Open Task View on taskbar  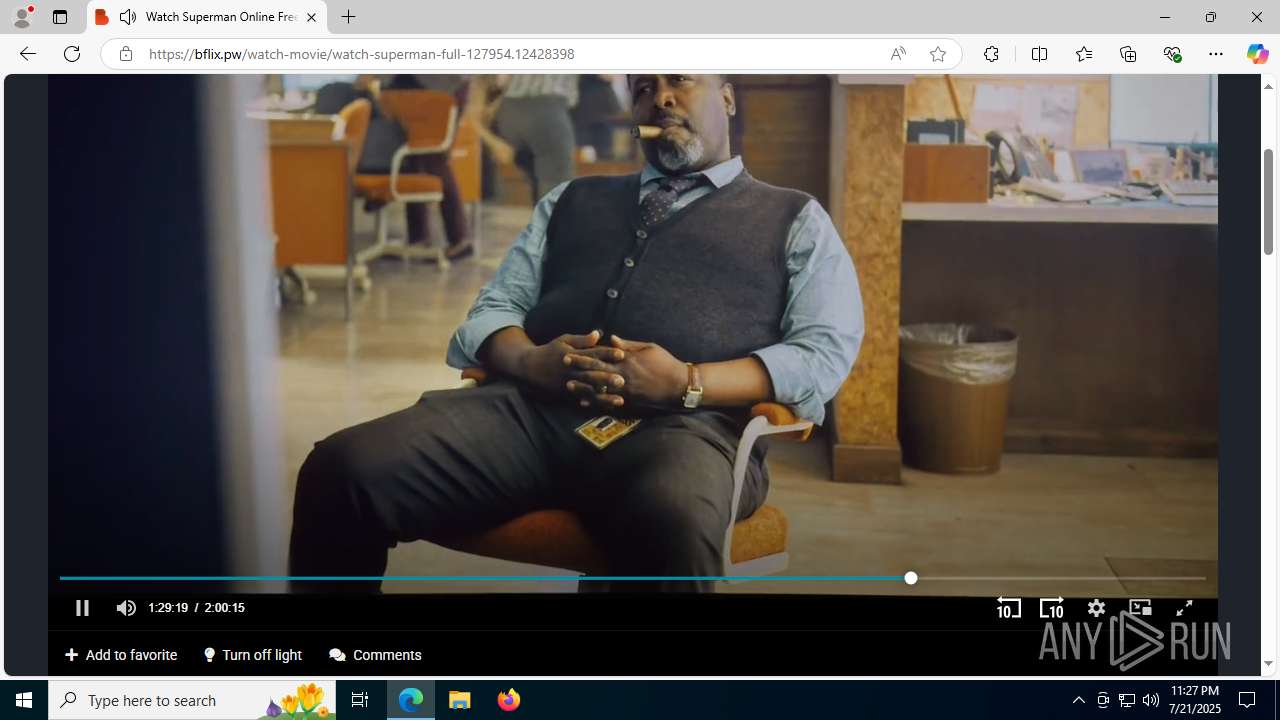click(360, 700)
